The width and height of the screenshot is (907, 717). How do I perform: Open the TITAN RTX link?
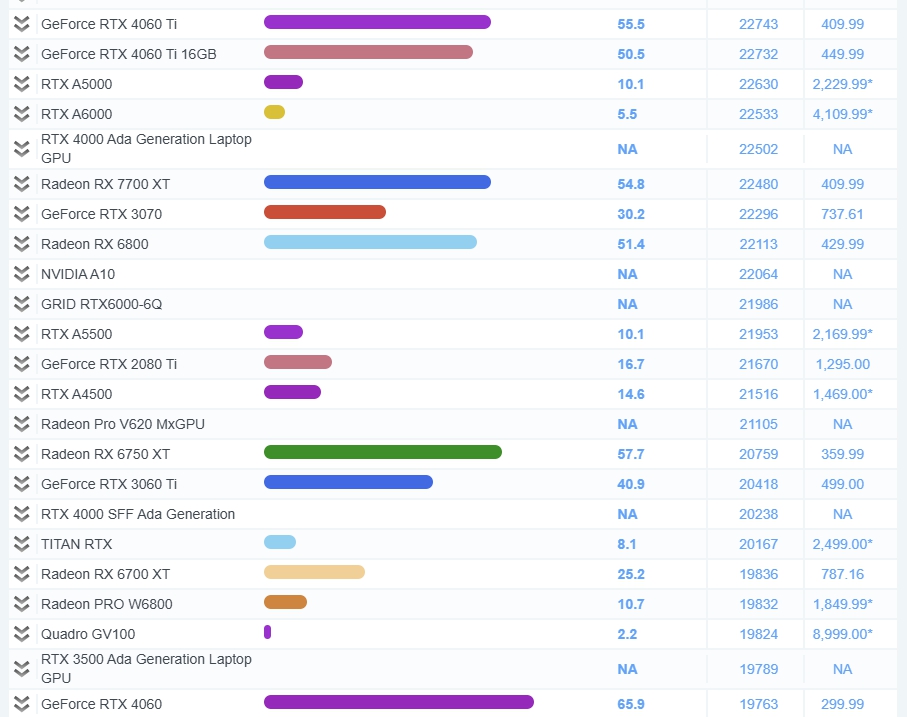76,545
